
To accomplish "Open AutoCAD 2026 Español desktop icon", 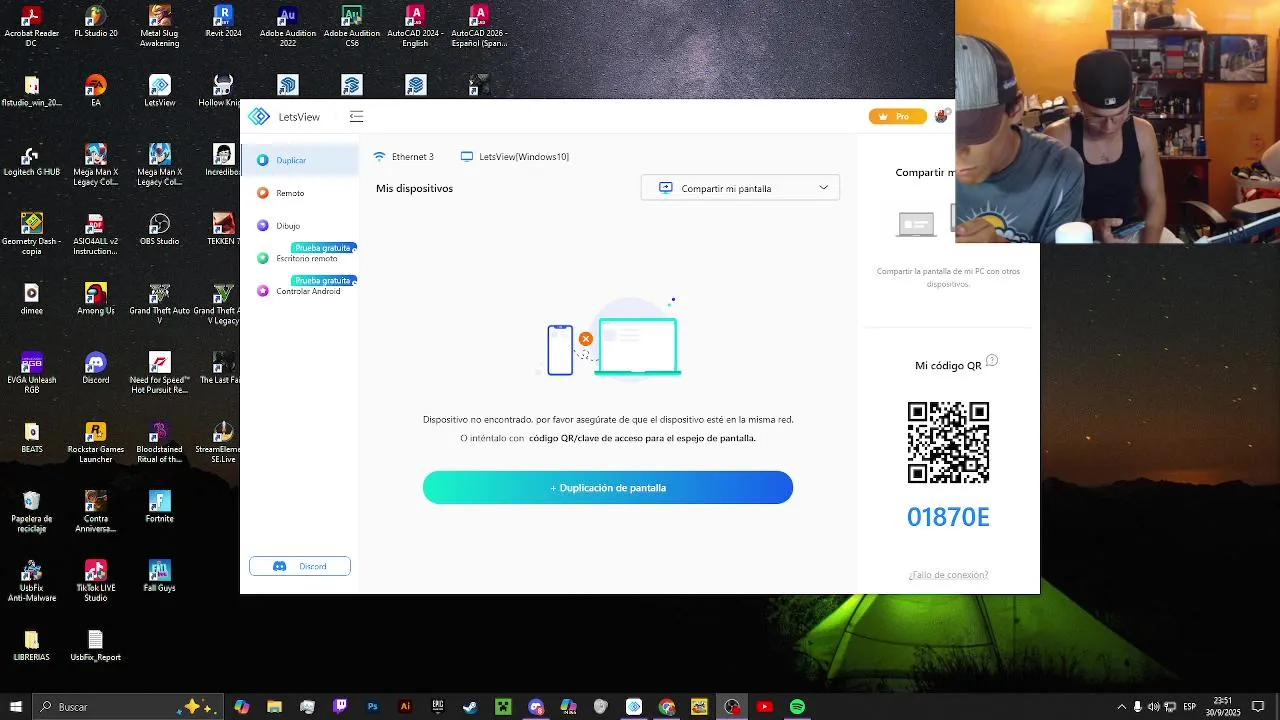I will point(480,26).
